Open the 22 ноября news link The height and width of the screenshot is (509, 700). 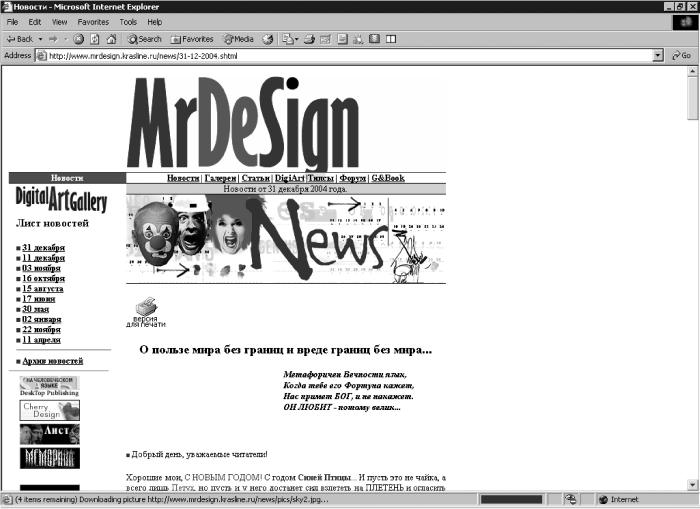41,330
